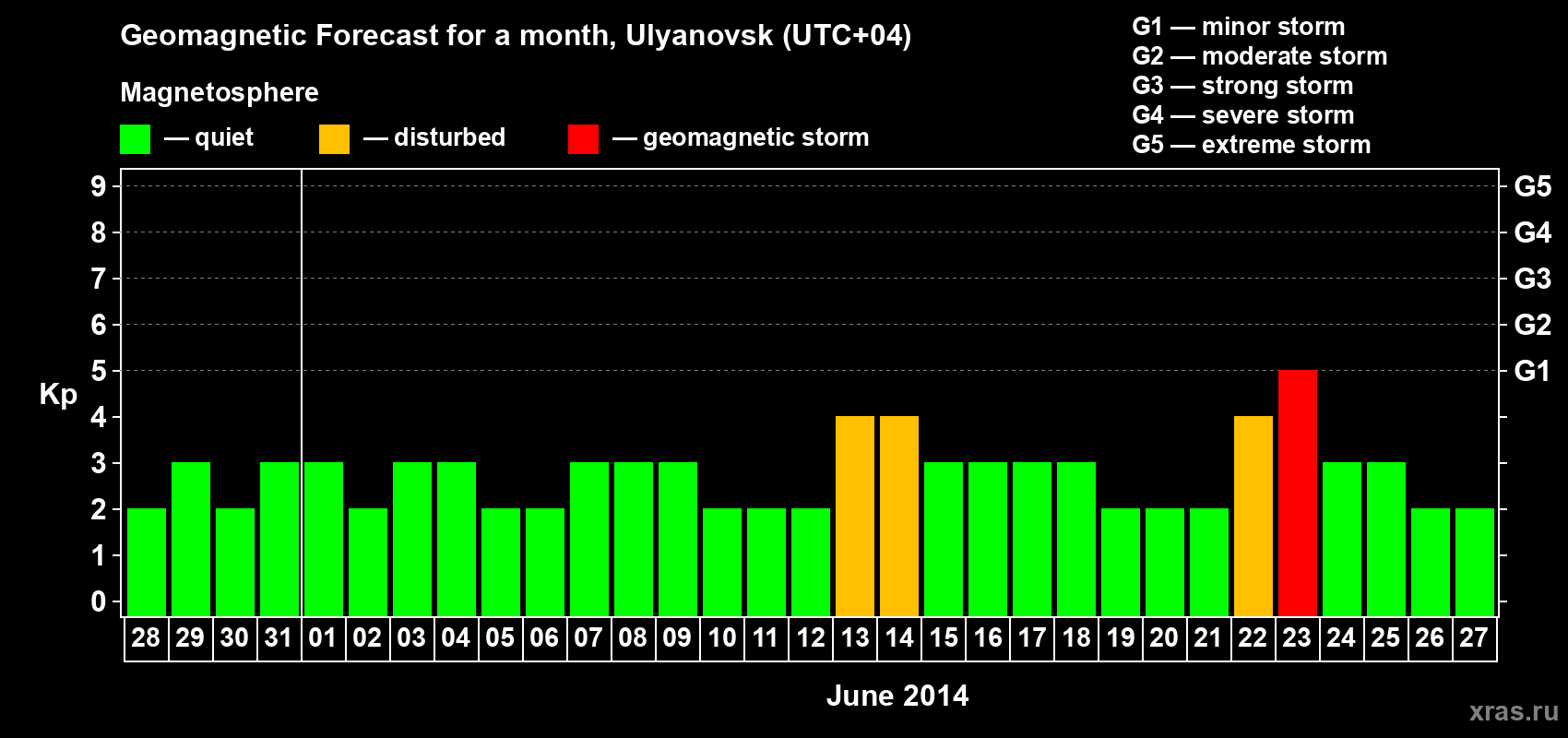Click the '— disturbed' legend label
This screenshot has width=1568, height=738.
[434, 138]
